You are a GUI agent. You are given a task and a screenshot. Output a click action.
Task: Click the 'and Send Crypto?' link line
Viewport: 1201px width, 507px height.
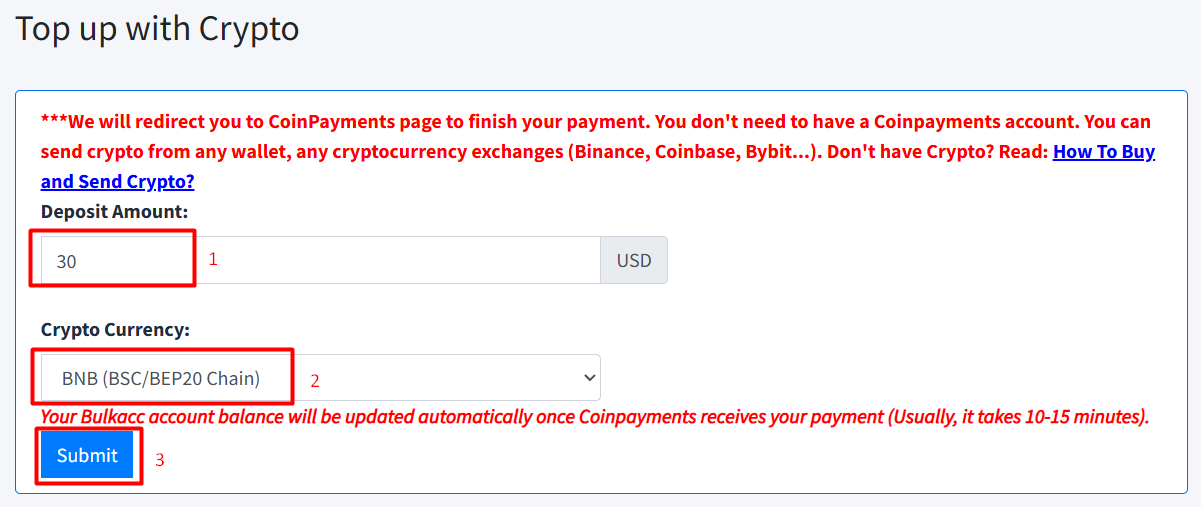117,181
